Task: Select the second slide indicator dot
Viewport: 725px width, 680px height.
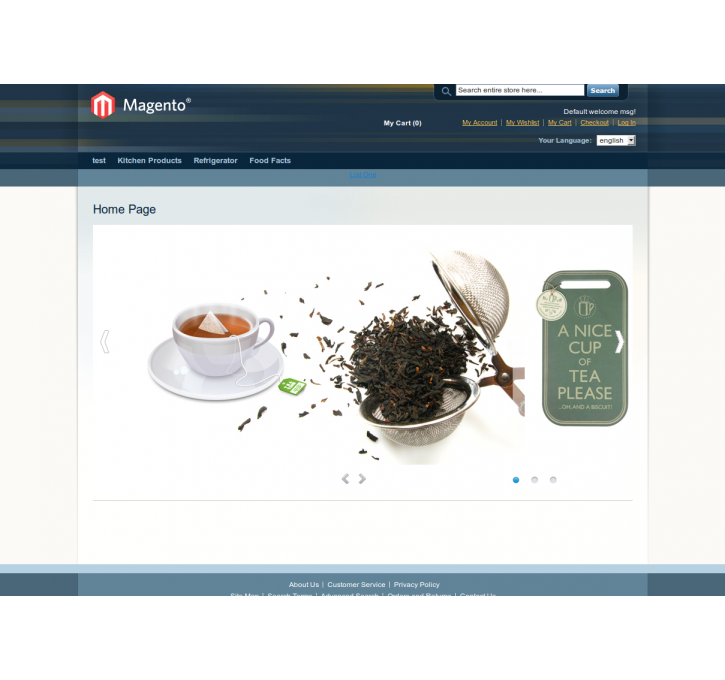Action: pyautogui.click(x=535, y=480)
